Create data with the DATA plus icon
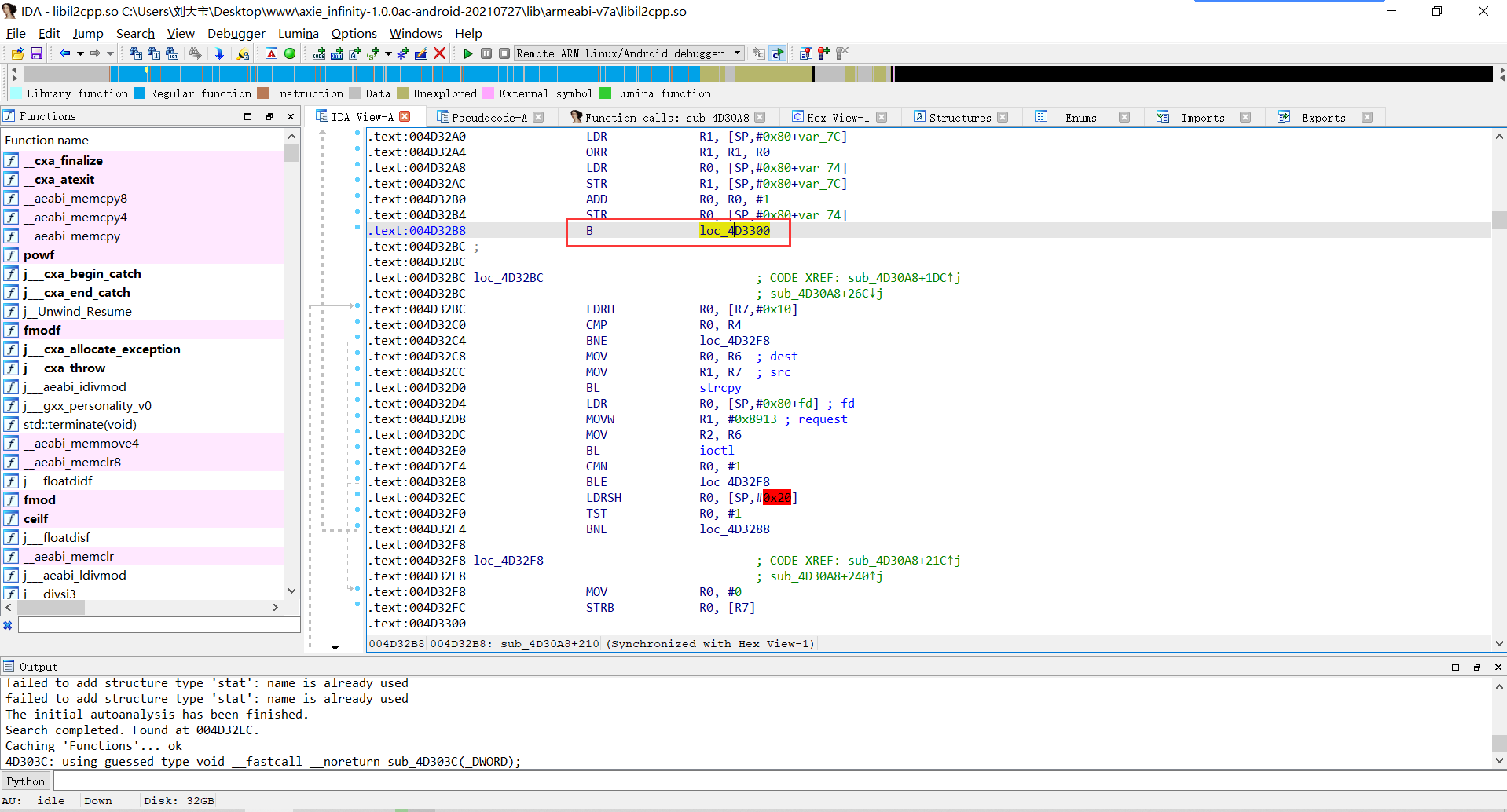 (338, 53)
